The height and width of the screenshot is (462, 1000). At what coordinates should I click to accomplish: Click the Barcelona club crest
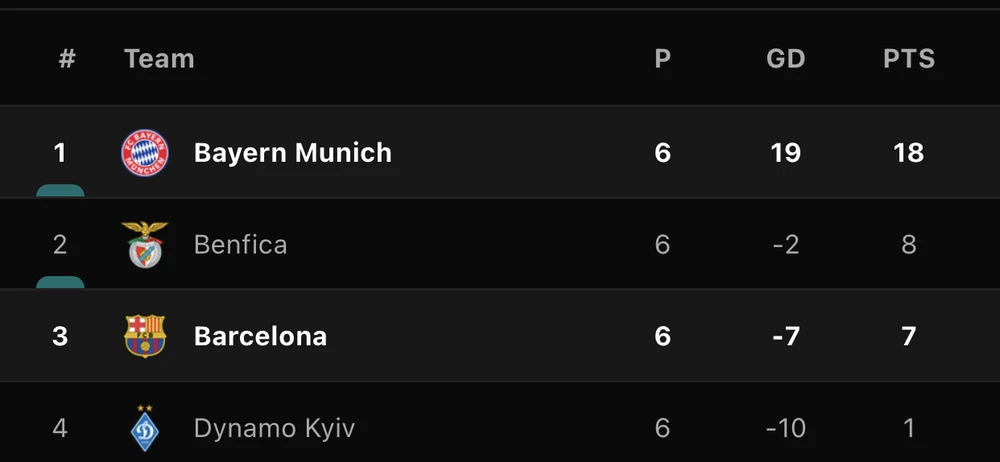pos(145,336)
